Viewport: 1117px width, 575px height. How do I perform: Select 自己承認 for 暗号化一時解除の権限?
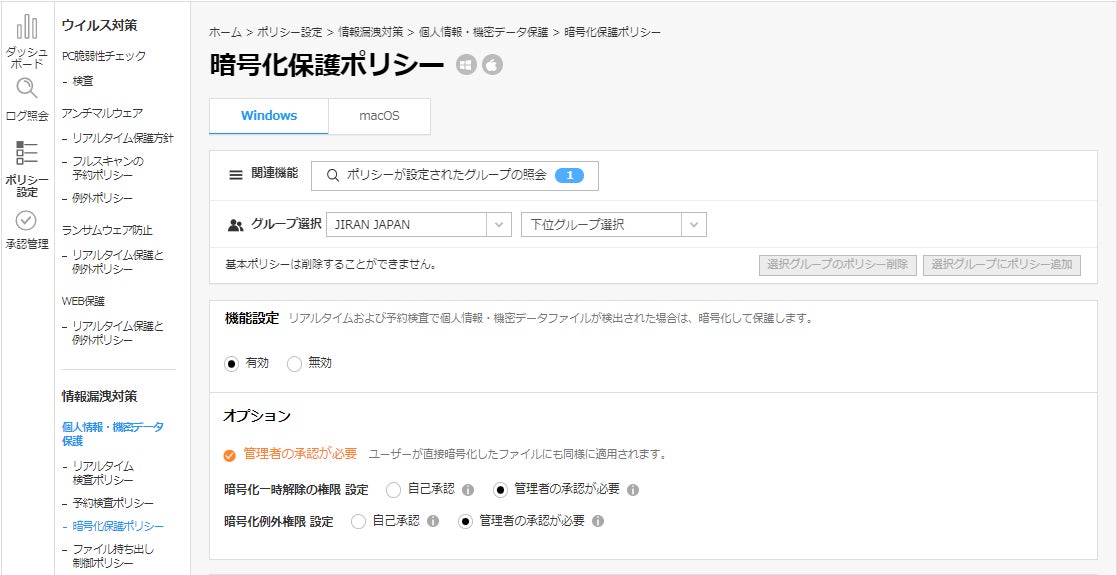click(393, 490)
